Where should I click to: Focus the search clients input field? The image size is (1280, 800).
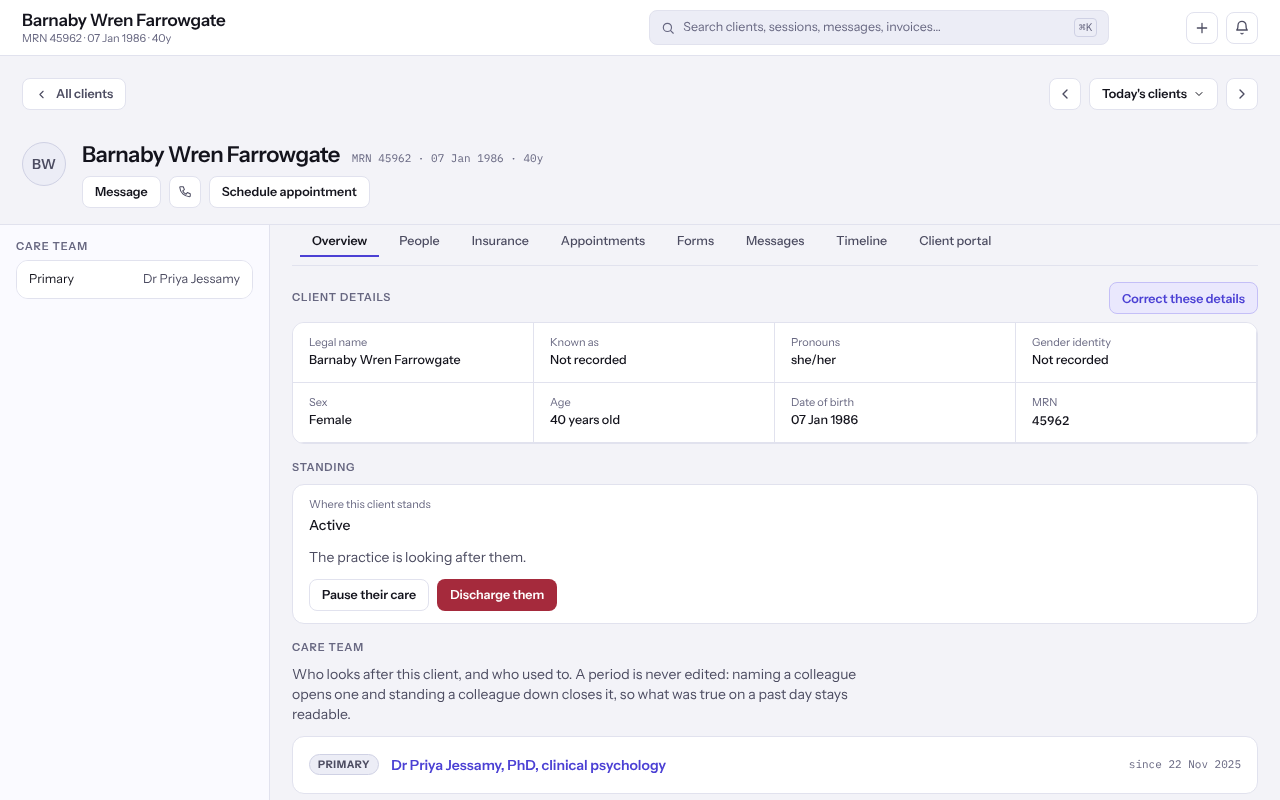click(878, 28)
